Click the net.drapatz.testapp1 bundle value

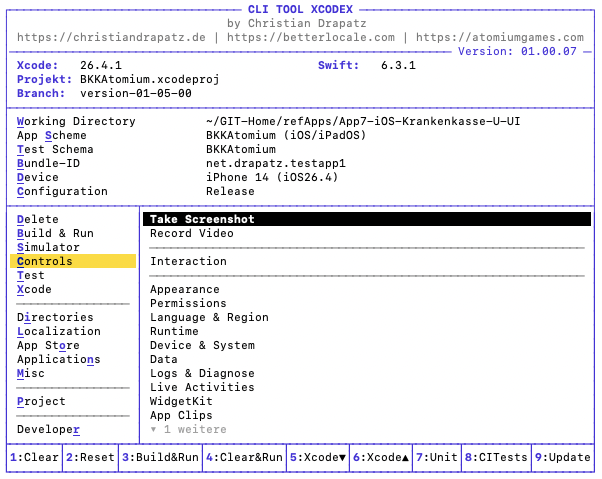(x=276, y=163)
